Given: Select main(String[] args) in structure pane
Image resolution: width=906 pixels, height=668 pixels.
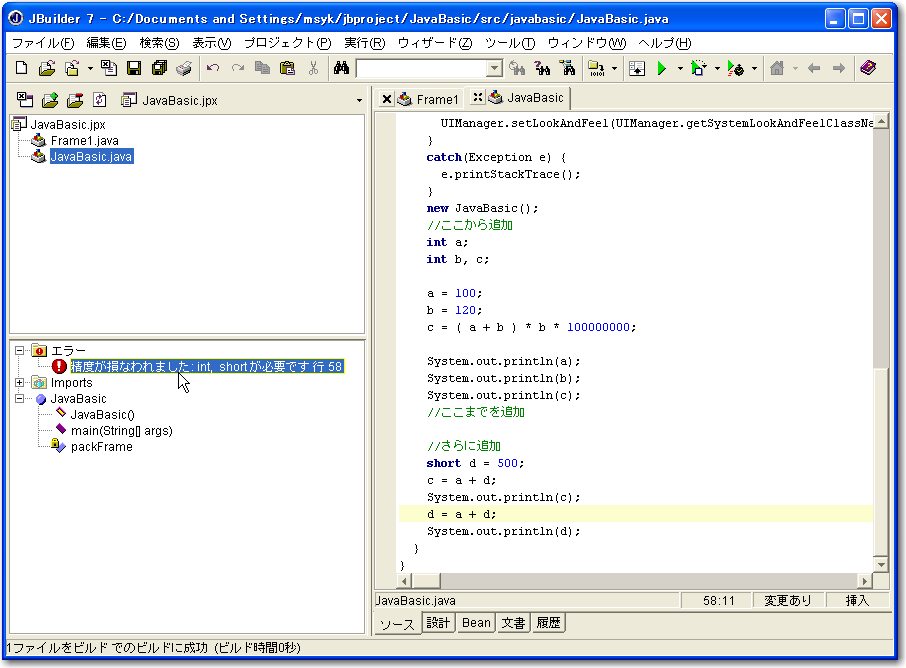Looking at the screenshot, I should tap(121, 431).
